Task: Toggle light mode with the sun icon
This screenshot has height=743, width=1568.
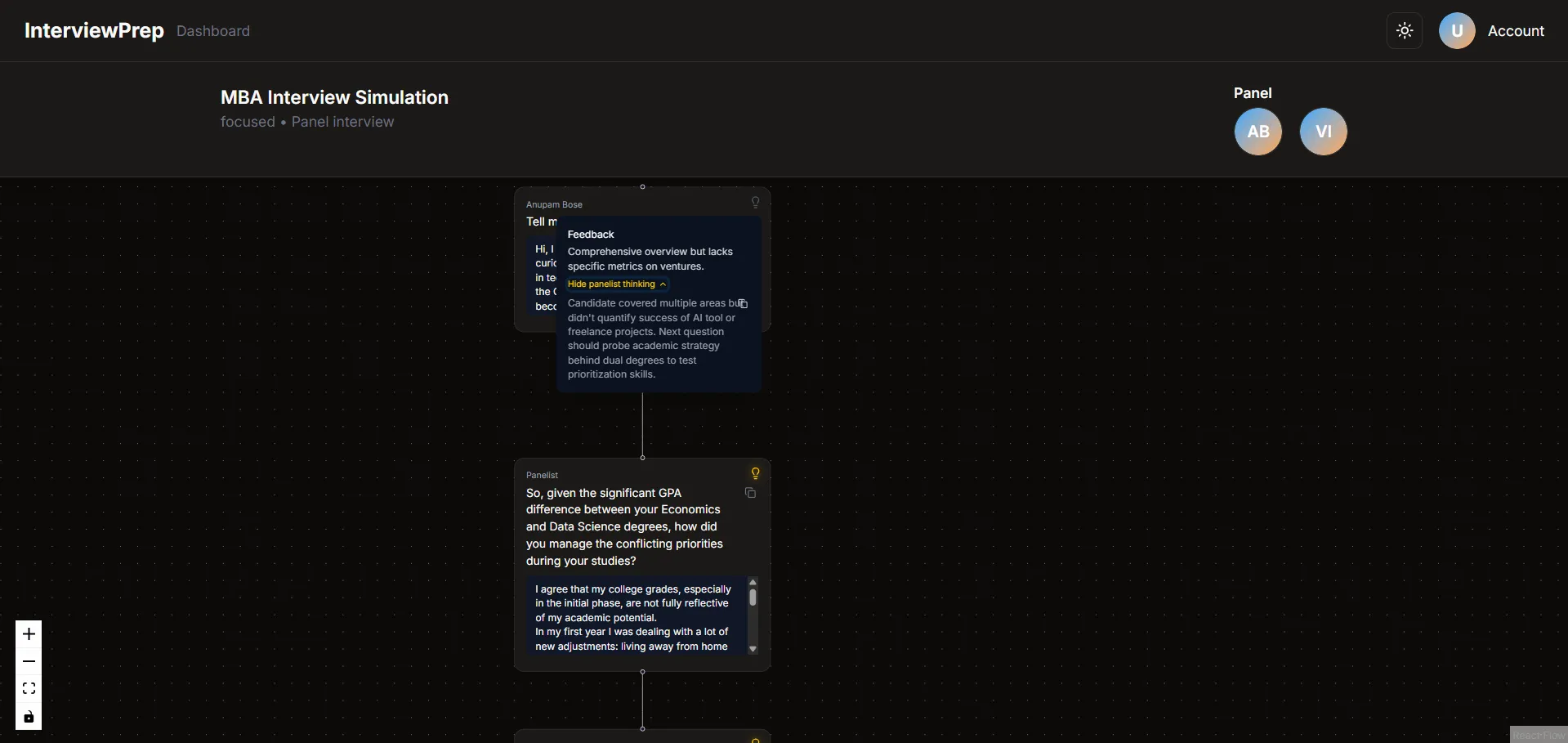Action: pos(1405,30)
